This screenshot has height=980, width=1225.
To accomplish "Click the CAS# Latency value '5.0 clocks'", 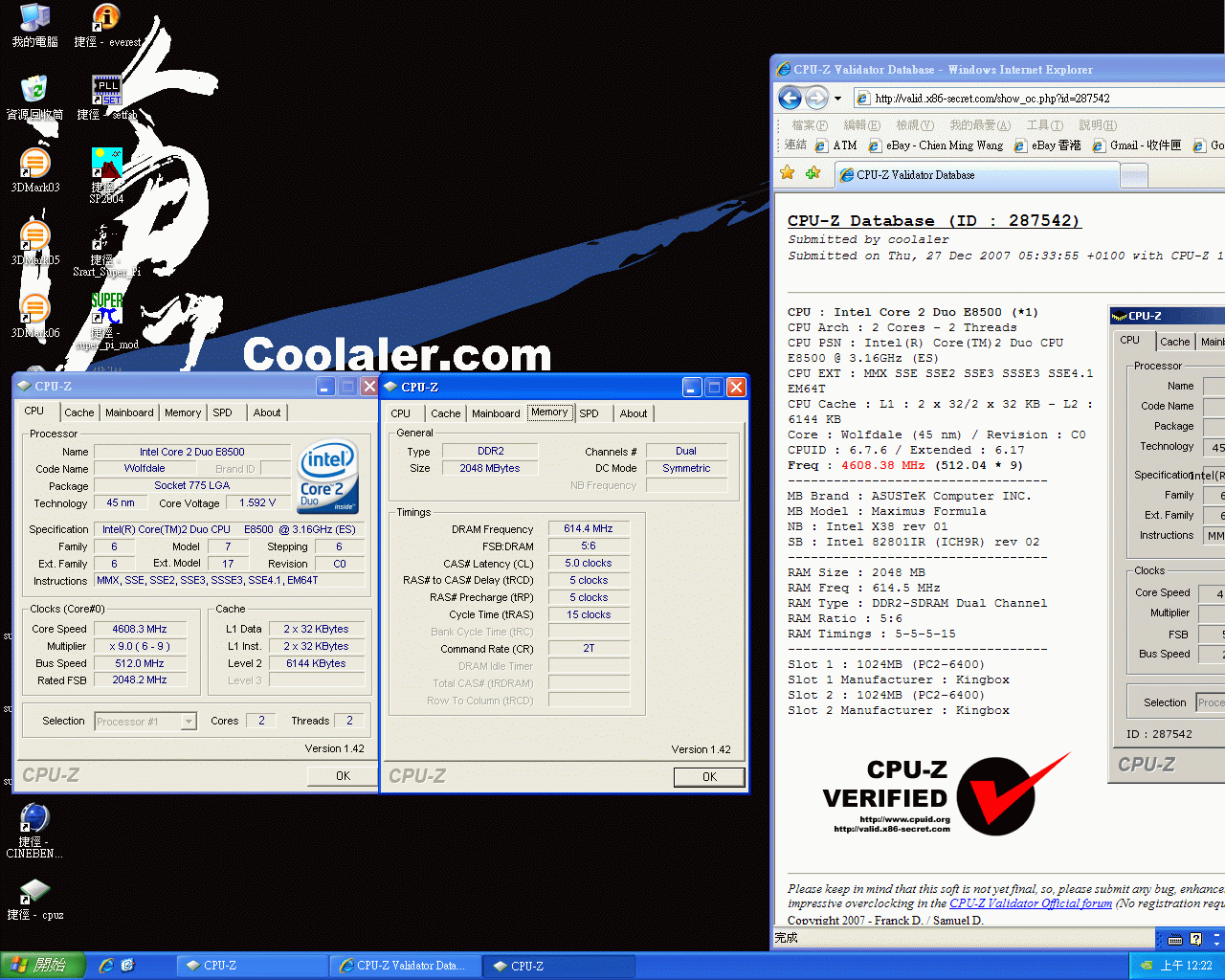I will (589, 563).
